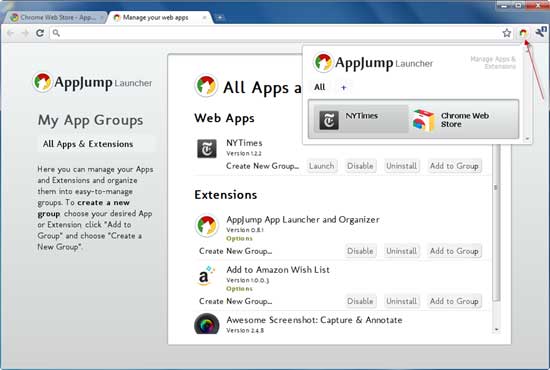Click AppJump logo in the popup

pos(373,63)
